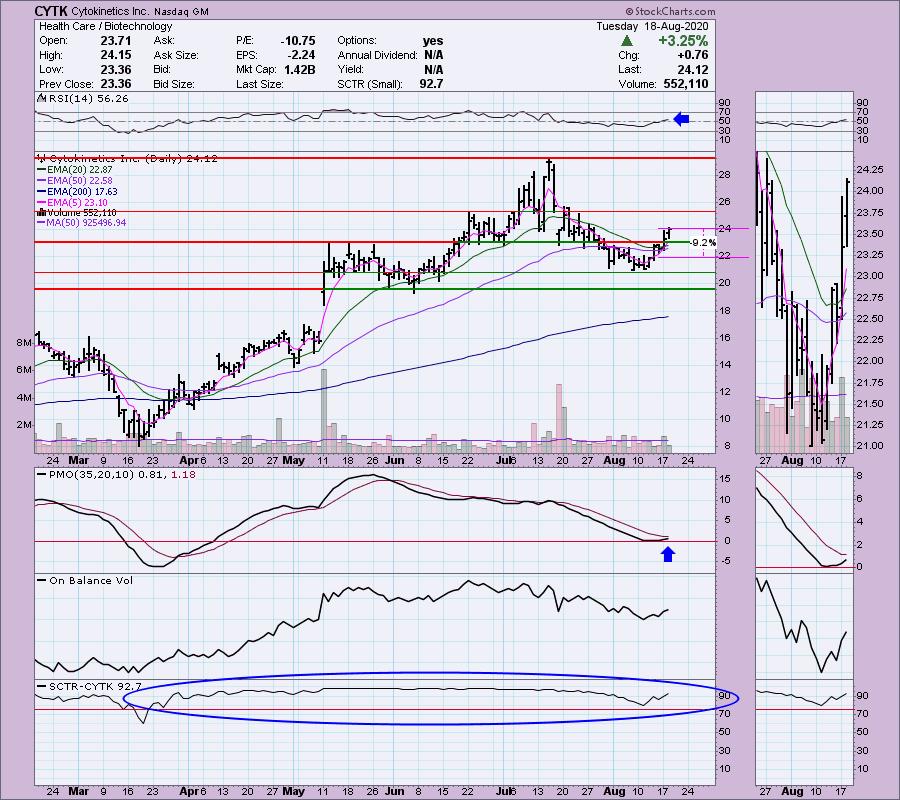Viewport: 900px width, 800px height.
Task: Click the pink line marker beside EMA(5)
Action: (x=41, y=203)
